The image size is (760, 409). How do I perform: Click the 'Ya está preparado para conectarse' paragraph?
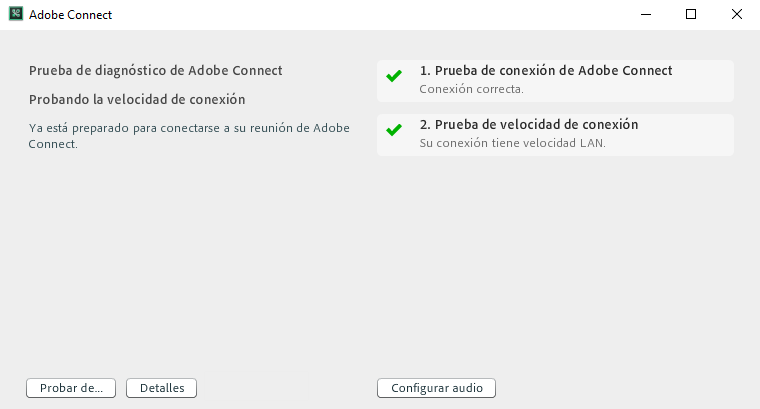tap(189, 135)
